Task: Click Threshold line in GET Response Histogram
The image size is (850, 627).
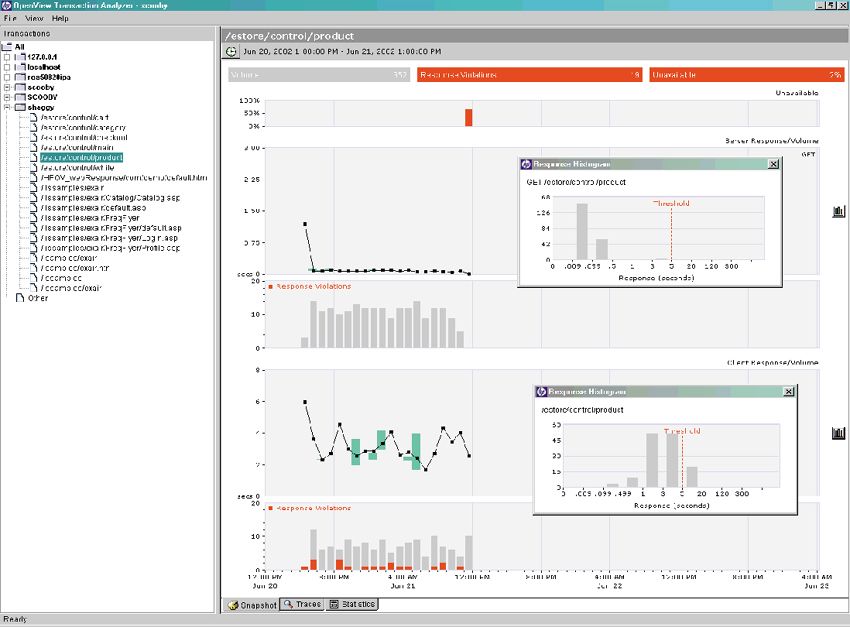Action: click(671, 233)
